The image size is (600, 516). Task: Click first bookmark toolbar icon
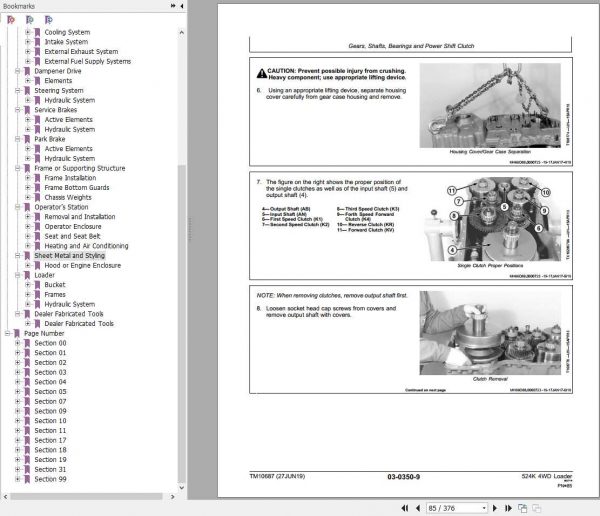click(x=11, y=20)
